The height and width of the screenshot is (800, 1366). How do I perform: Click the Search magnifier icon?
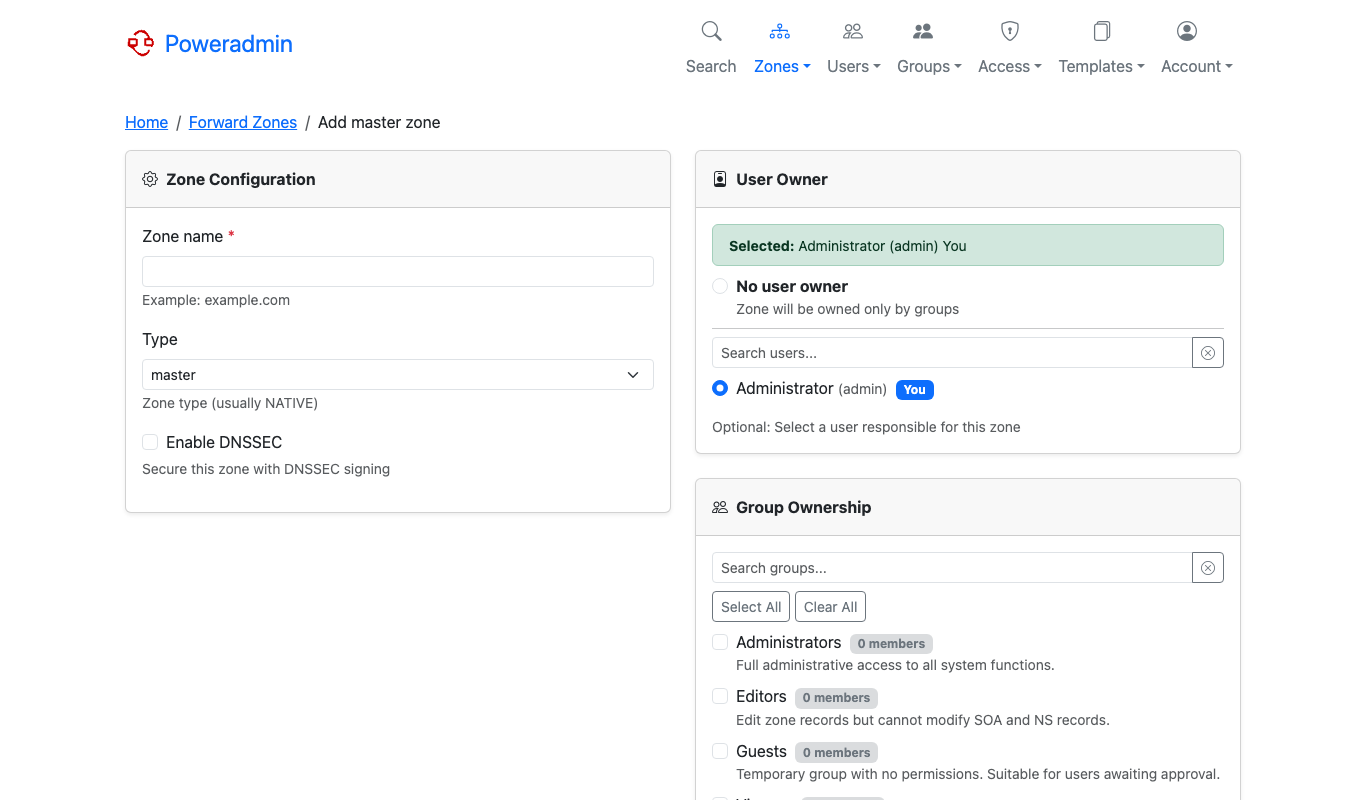pos(711,31)
